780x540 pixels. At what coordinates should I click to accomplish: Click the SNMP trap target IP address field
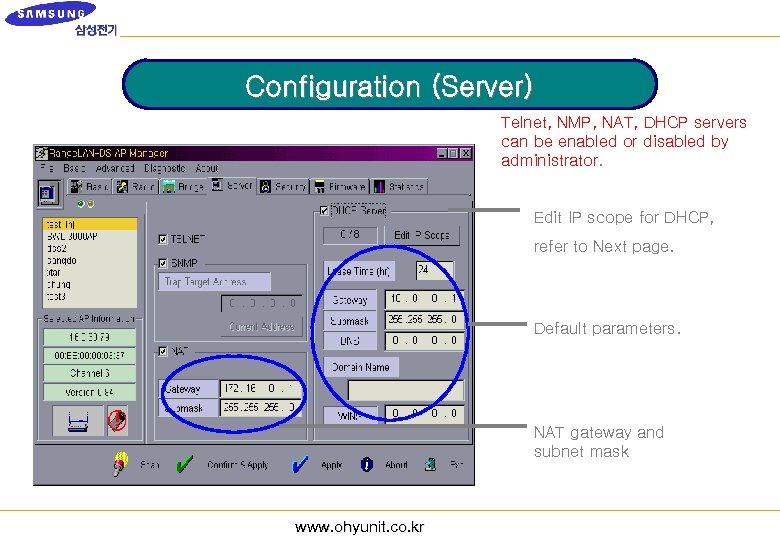262,303
